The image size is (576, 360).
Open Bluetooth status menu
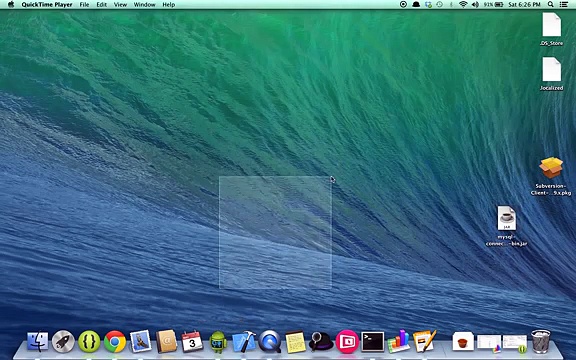[451, 4]
